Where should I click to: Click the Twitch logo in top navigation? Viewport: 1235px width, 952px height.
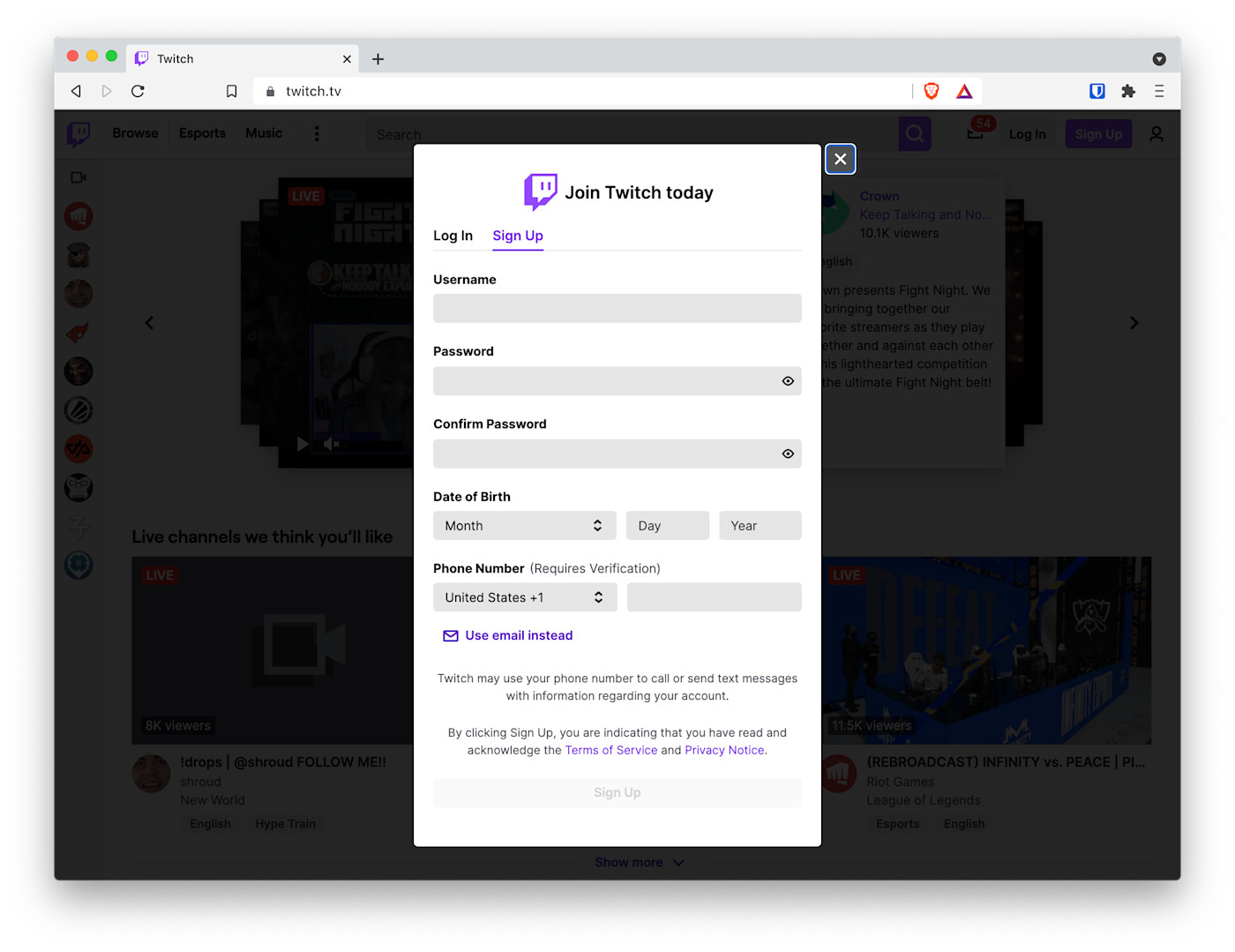(x=79, y=133)
